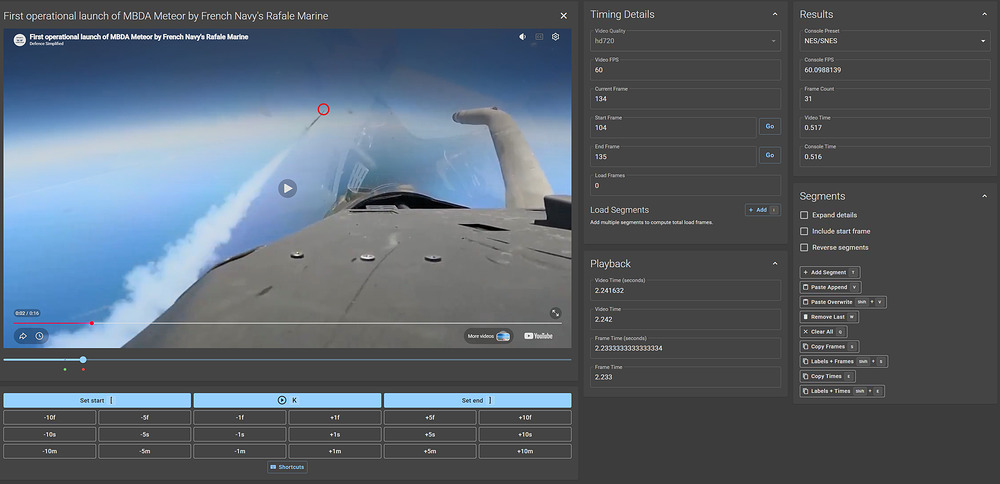Click the channel avatar in video header
Screen dimensions: 1000x484
point(20,39)
